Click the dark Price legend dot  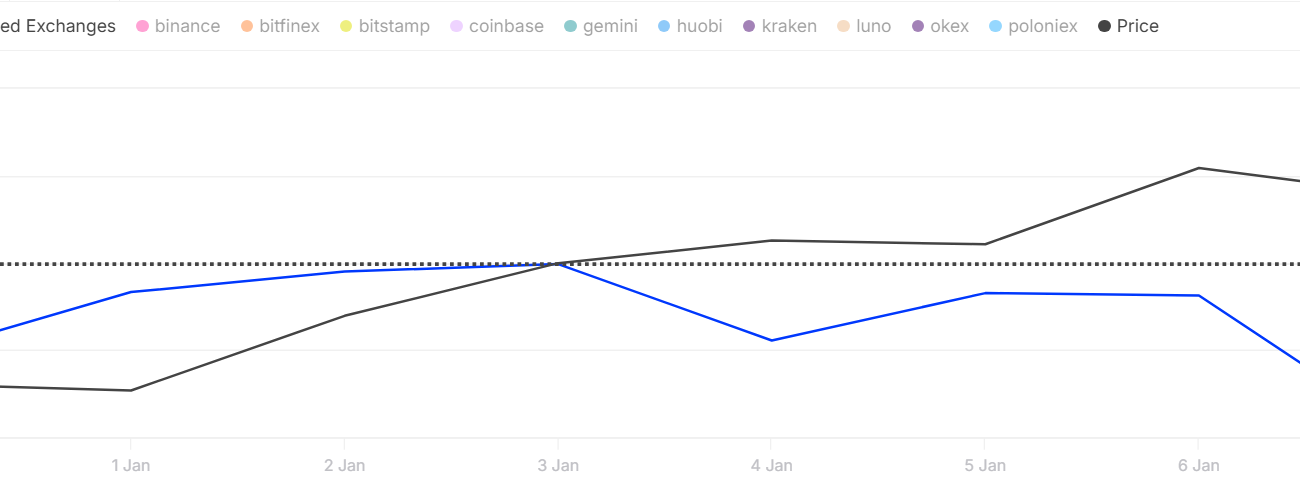tap(1104, 26)
